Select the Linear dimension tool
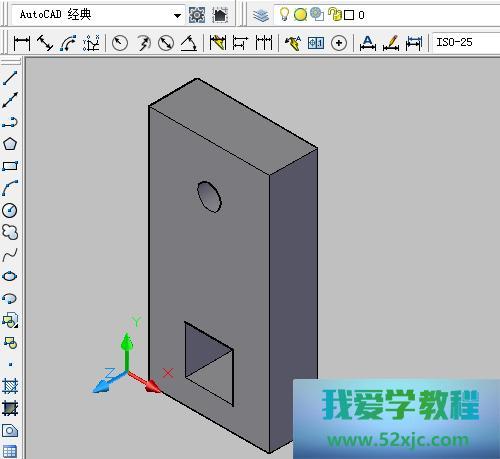The height and width of the screenshot is (459, 500). [22, 43]
